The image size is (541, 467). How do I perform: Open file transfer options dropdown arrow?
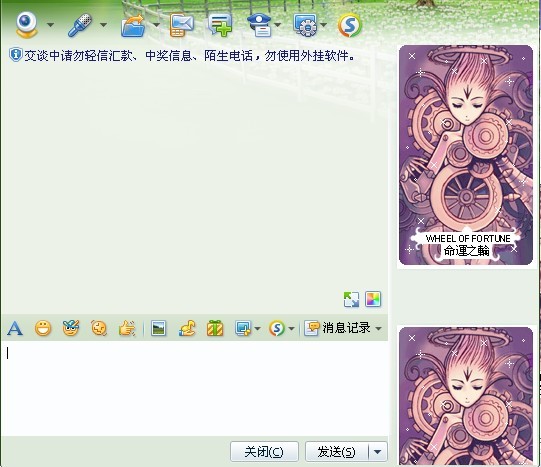click(x=156, y=25)
